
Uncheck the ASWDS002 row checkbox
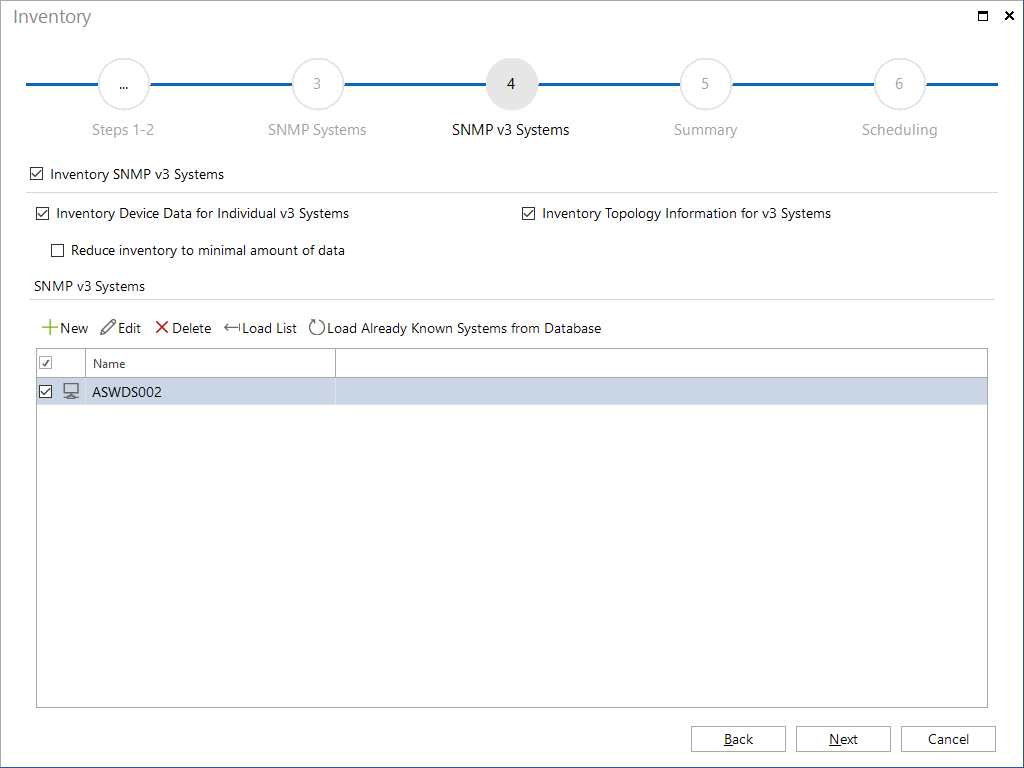pyautogui.click(x=46, y=391)
